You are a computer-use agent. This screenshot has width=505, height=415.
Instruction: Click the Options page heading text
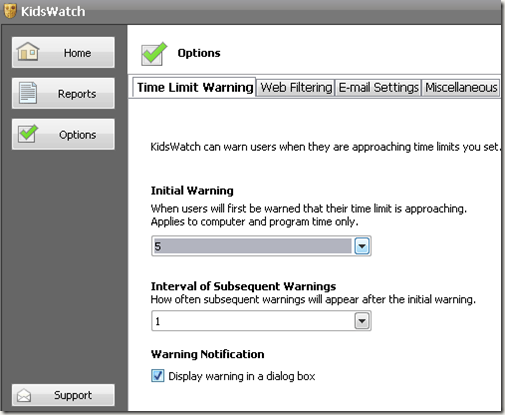point(199,53)
